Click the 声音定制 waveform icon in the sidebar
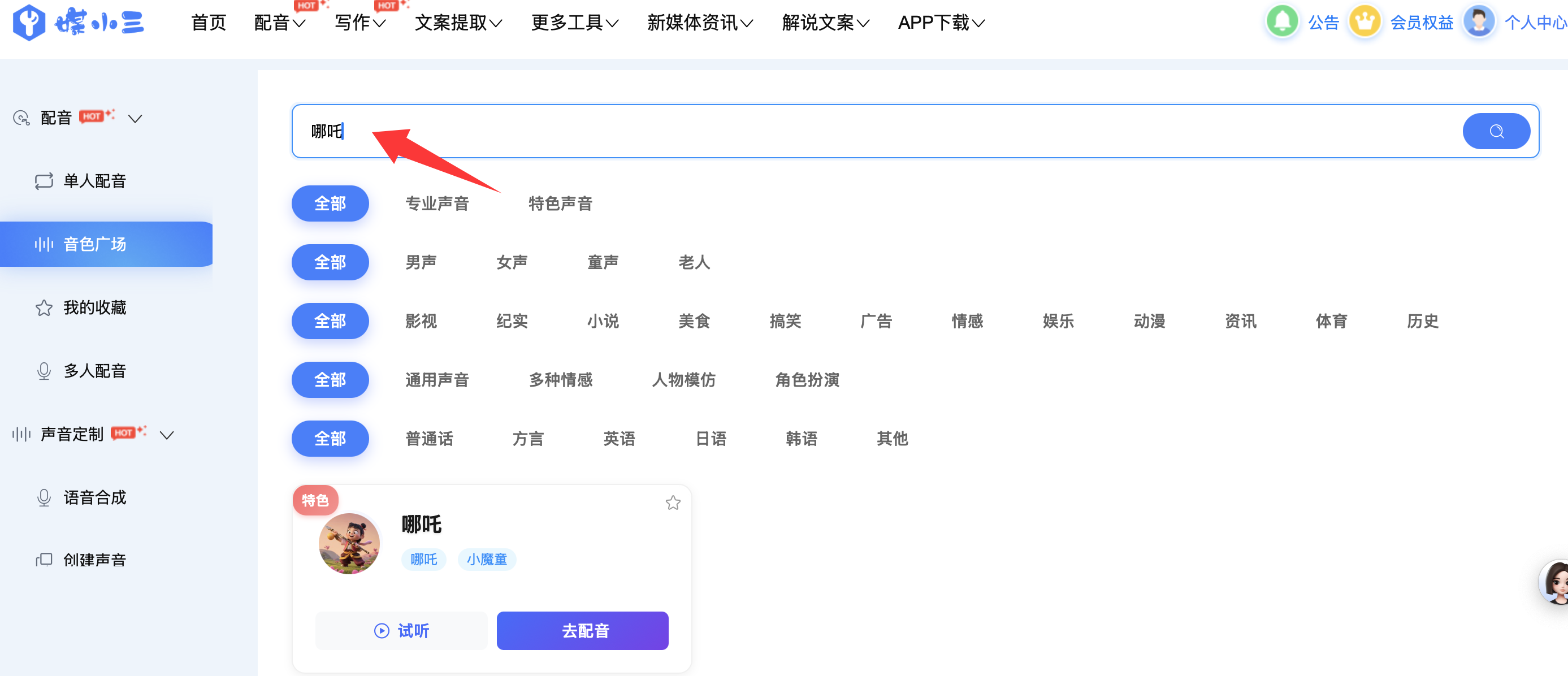Screen dimensions: 1568x676 (21, 435)
